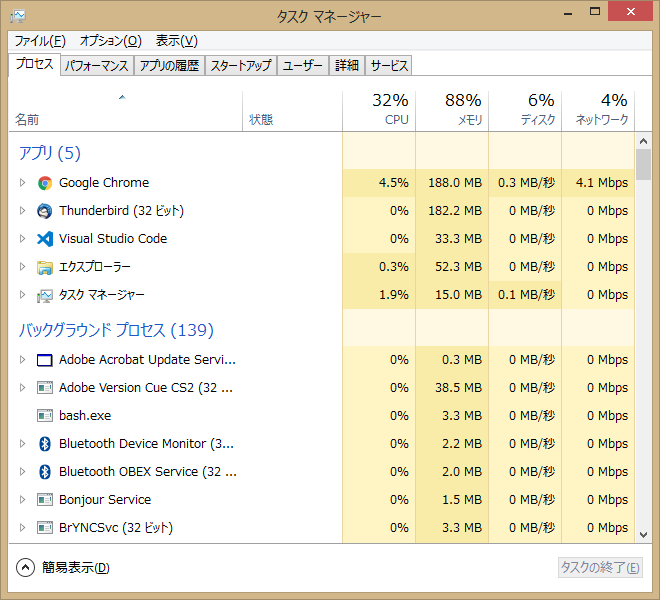Click Thunderbird's 182.2 MB memory value

pos(455,211)
